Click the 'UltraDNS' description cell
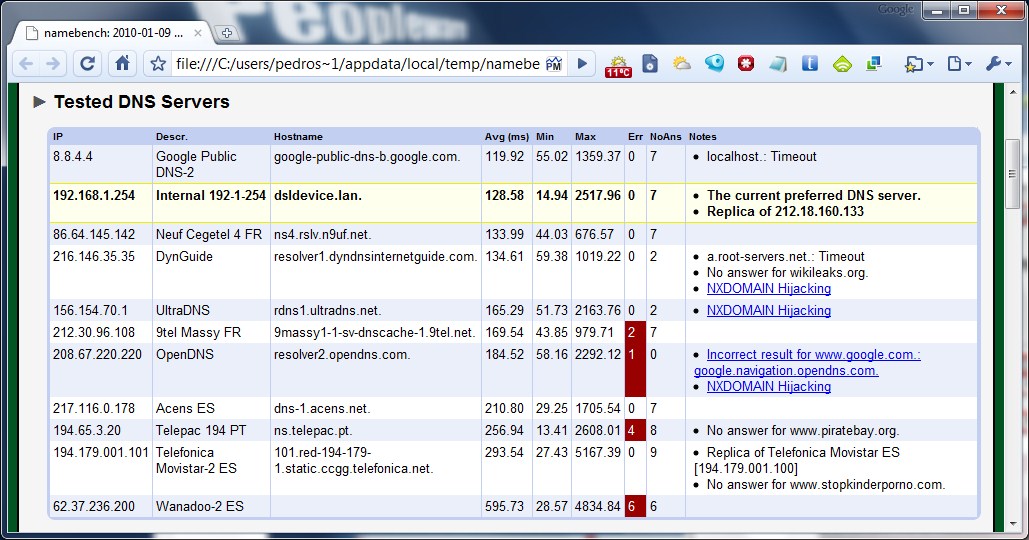This screenshot has height=540, width=1029. point(182,310)
